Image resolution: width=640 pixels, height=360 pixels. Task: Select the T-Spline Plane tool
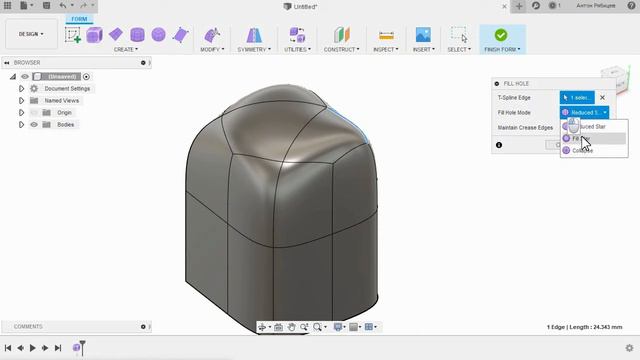116,34
